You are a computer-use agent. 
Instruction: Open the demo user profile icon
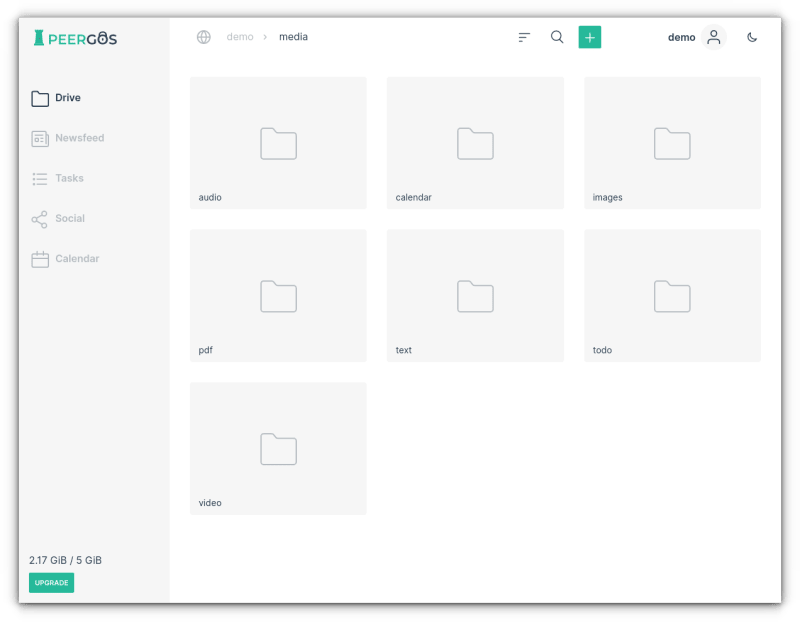[713, 37]
